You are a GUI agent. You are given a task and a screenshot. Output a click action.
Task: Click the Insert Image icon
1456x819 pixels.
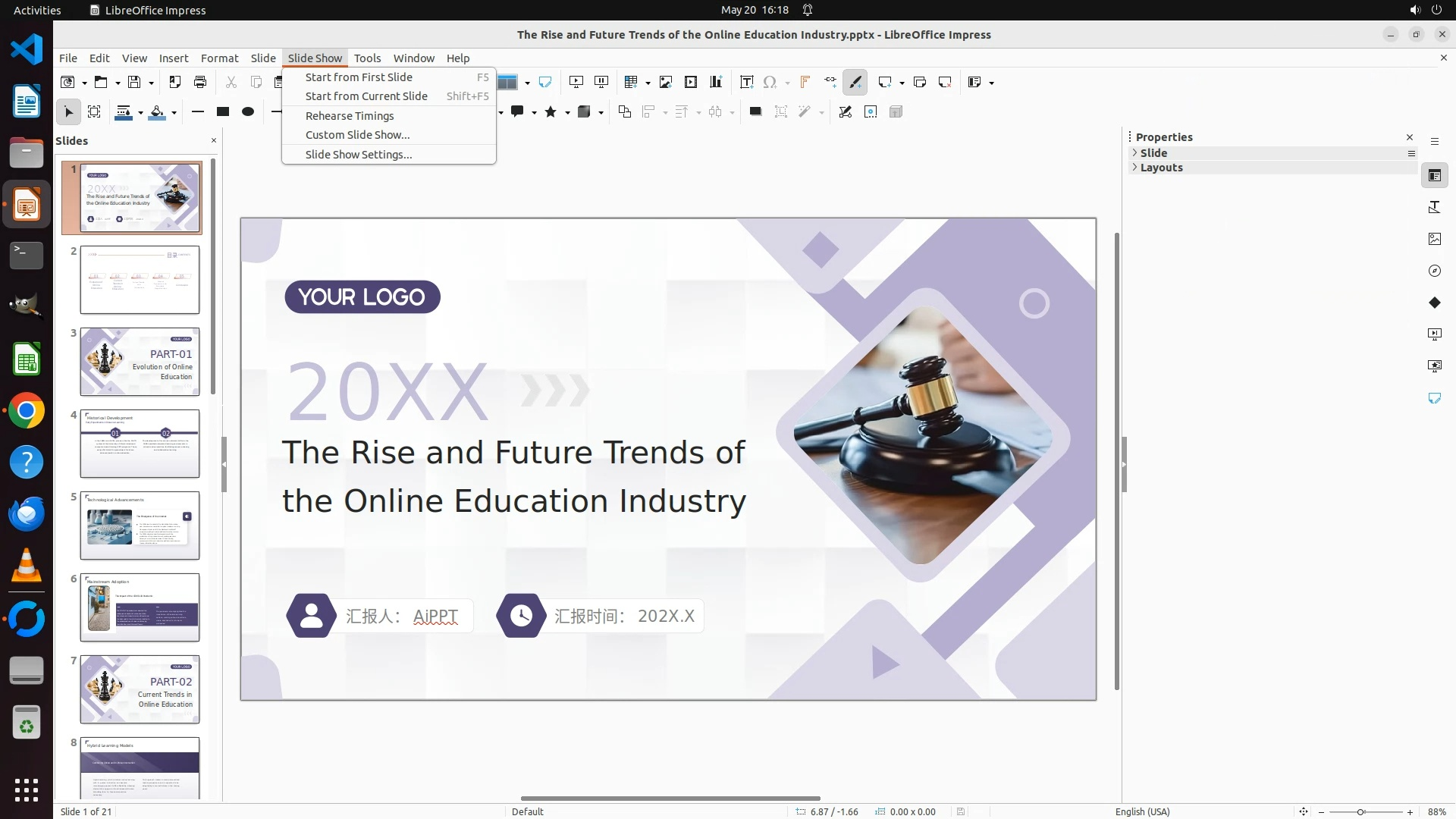point(666,82)
